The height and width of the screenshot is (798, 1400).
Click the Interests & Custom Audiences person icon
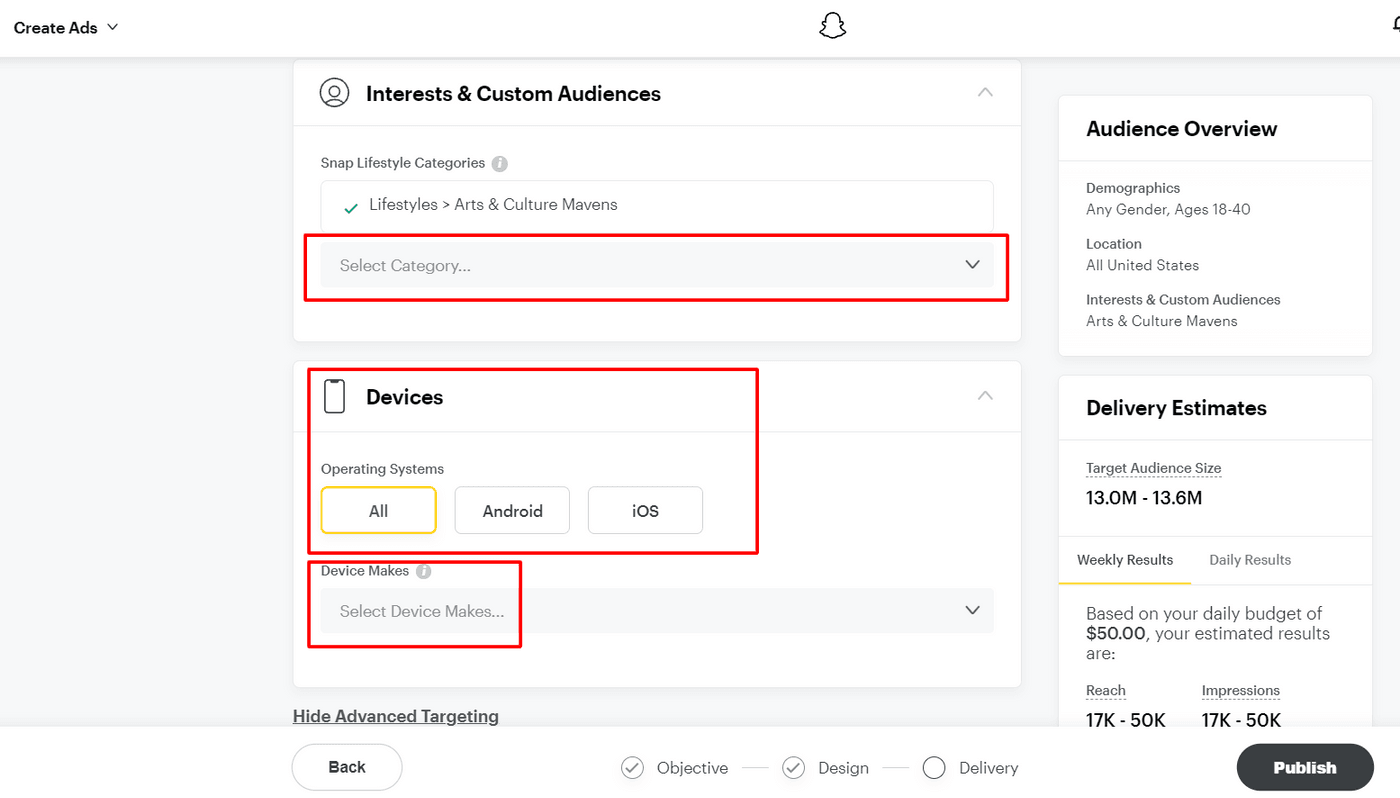tap(334, 92)
